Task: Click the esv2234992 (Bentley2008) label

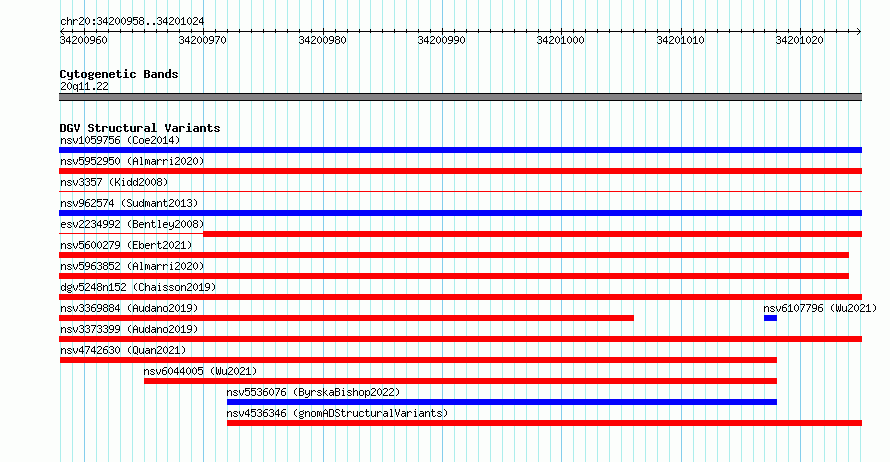Action: 132,224
